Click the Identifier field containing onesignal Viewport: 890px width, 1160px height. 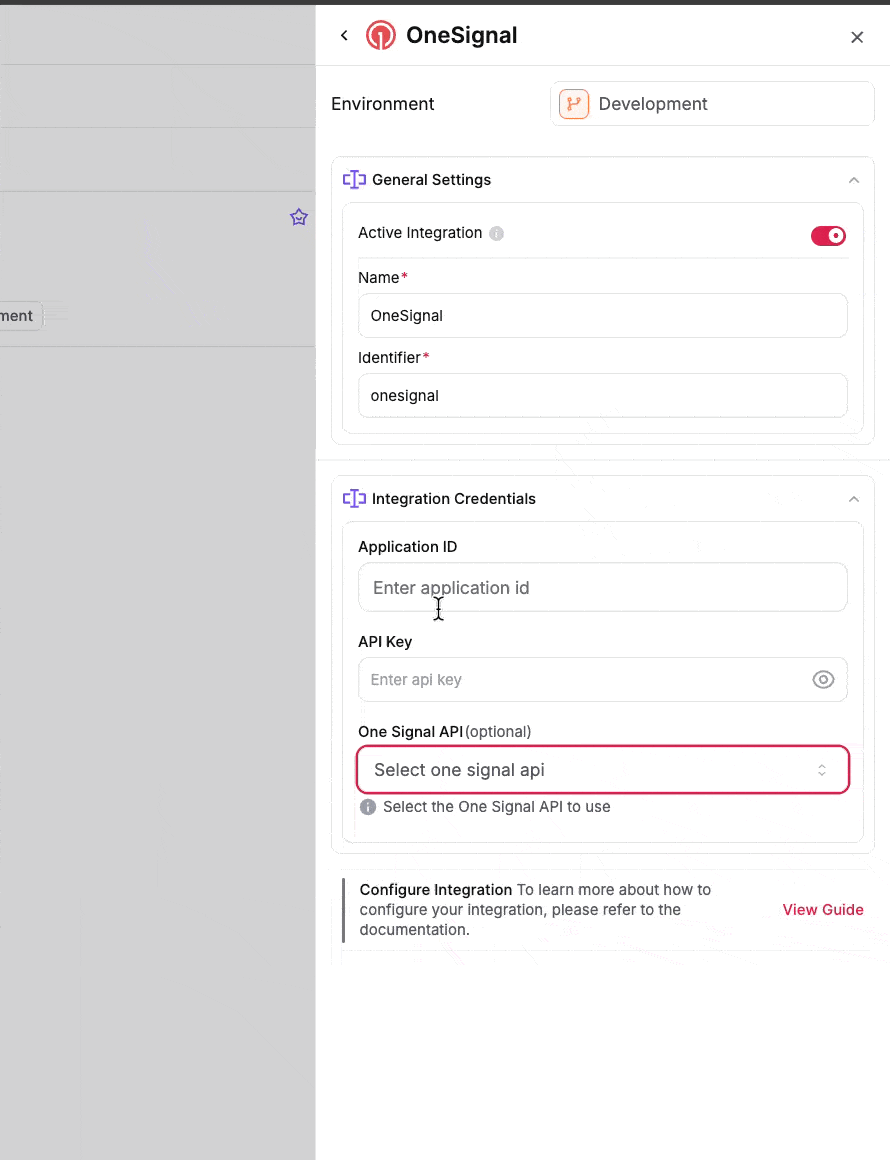point(602,395)
